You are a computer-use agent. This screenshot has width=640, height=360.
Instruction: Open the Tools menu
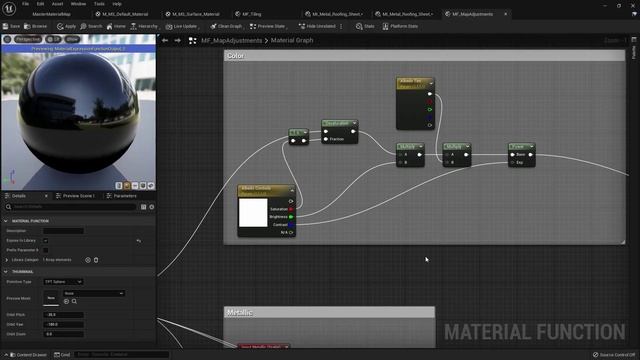[99, 4]
